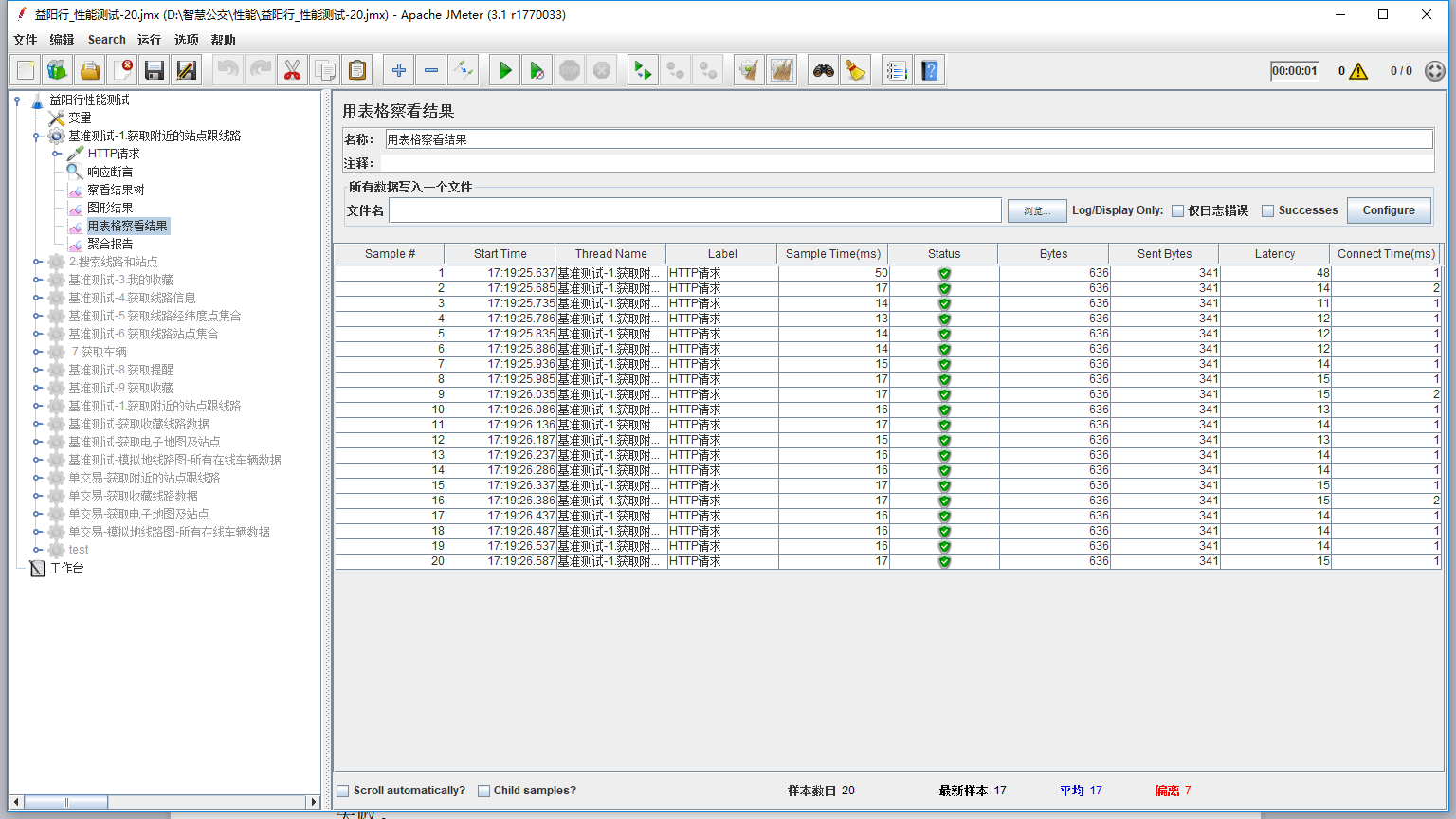Open the 编辑 menu

tap(62, 40)
